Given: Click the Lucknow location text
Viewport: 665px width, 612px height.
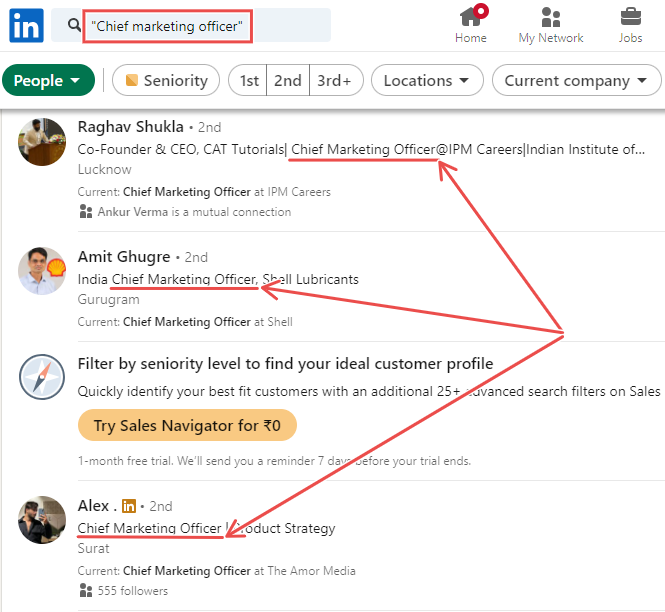Looking at the screenshot, I should point(104,169).
